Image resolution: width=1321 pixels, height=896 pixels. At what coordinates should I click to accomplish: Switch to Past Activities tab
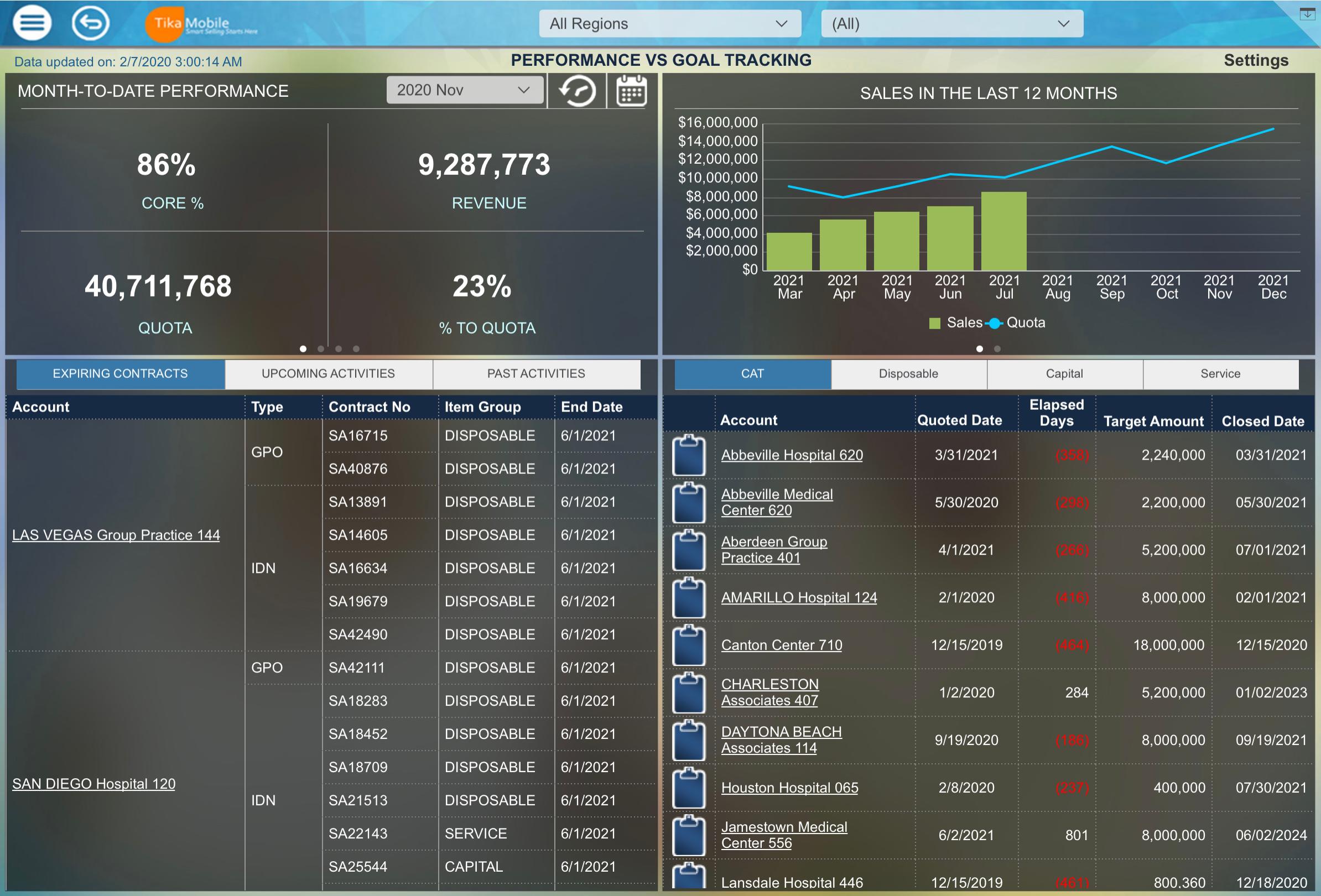tap(536, 374)
